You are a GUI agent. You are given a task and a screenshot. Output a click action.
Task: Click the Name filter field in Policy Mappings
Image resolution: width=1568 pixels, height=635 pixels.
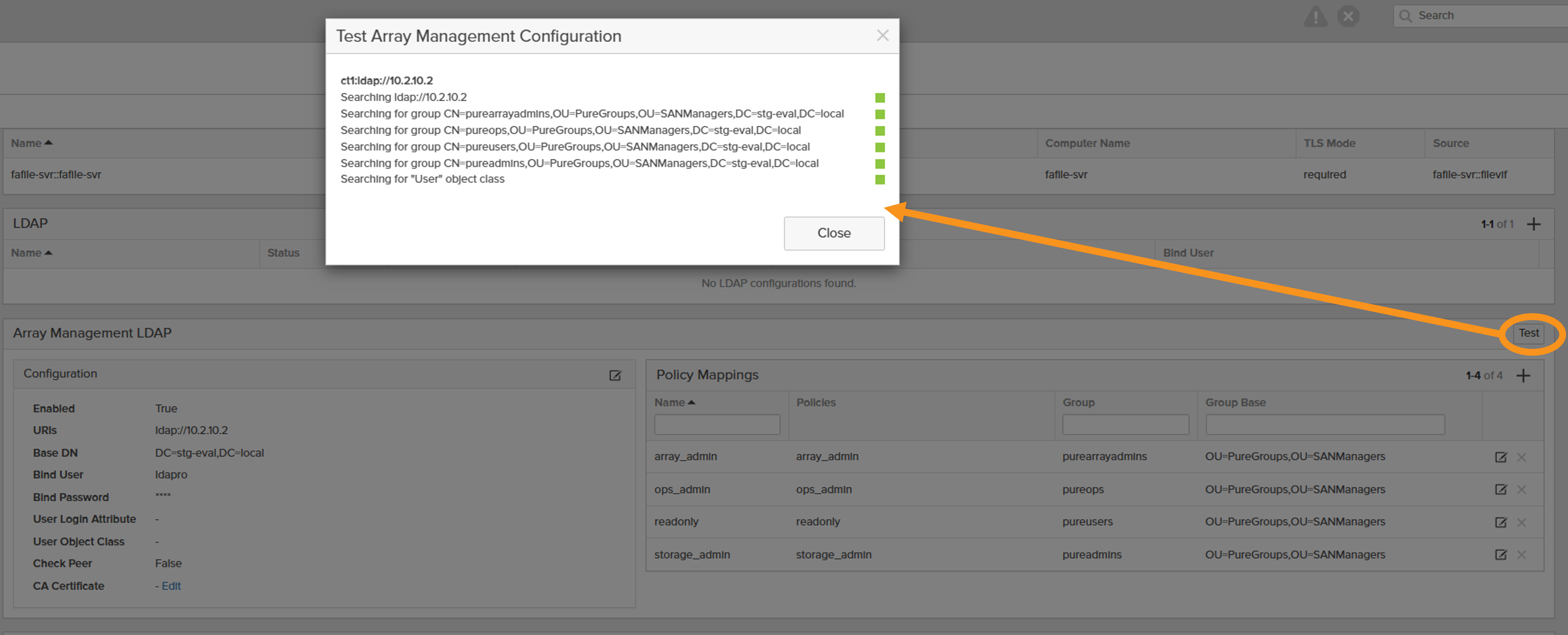click(x=717, y=424)
